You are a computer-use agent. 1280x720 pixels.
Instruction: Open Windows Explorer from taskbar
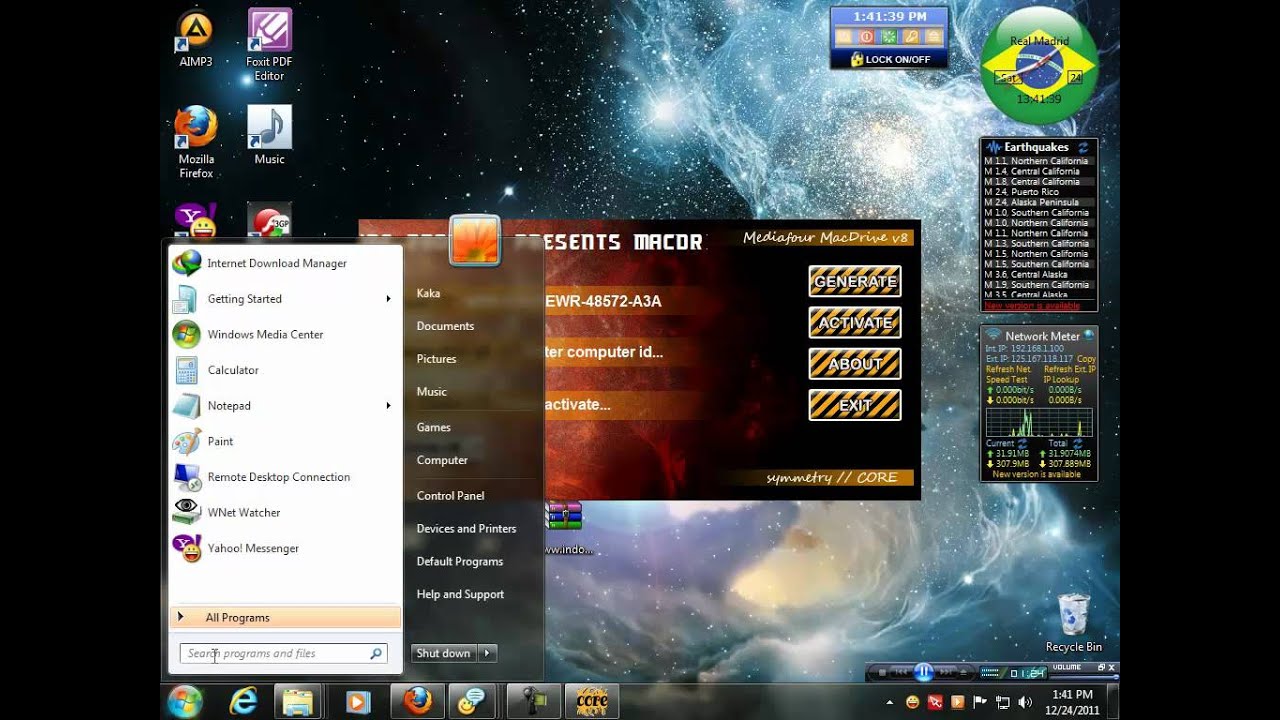[x=298, y=702]
